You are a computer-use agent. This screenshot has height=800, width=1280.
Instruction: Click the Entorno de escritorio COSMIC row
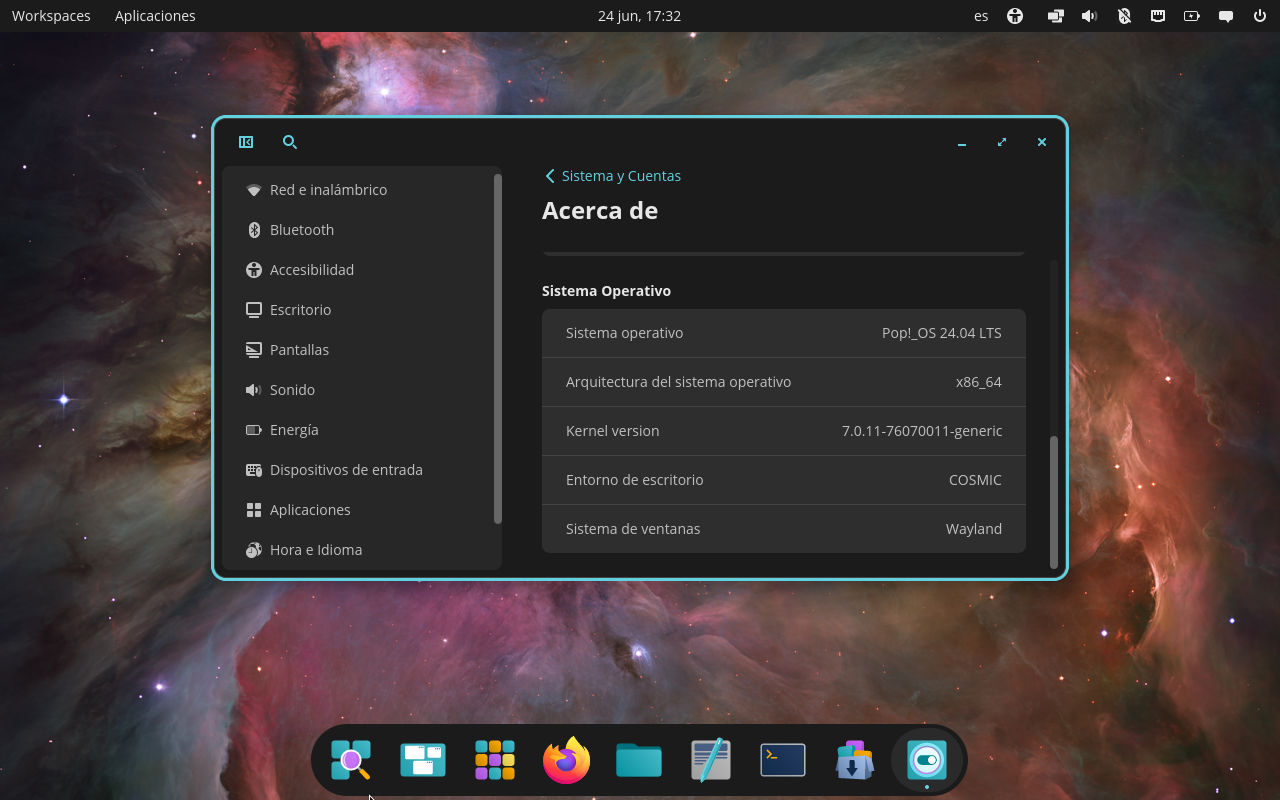pyautogui.click(x=784, y=480)
